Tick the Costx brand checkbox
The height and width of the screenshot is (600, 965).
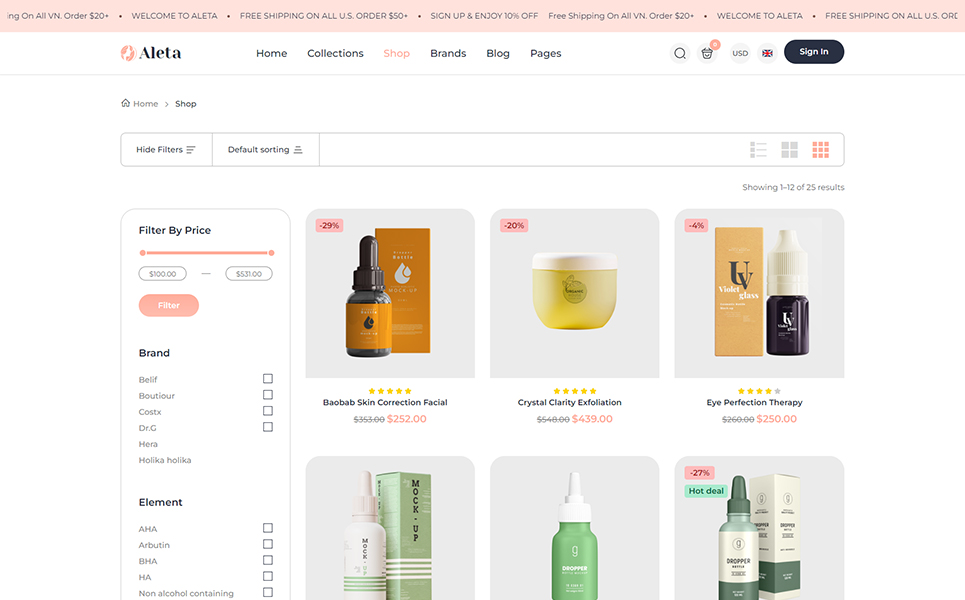[268, 411]
